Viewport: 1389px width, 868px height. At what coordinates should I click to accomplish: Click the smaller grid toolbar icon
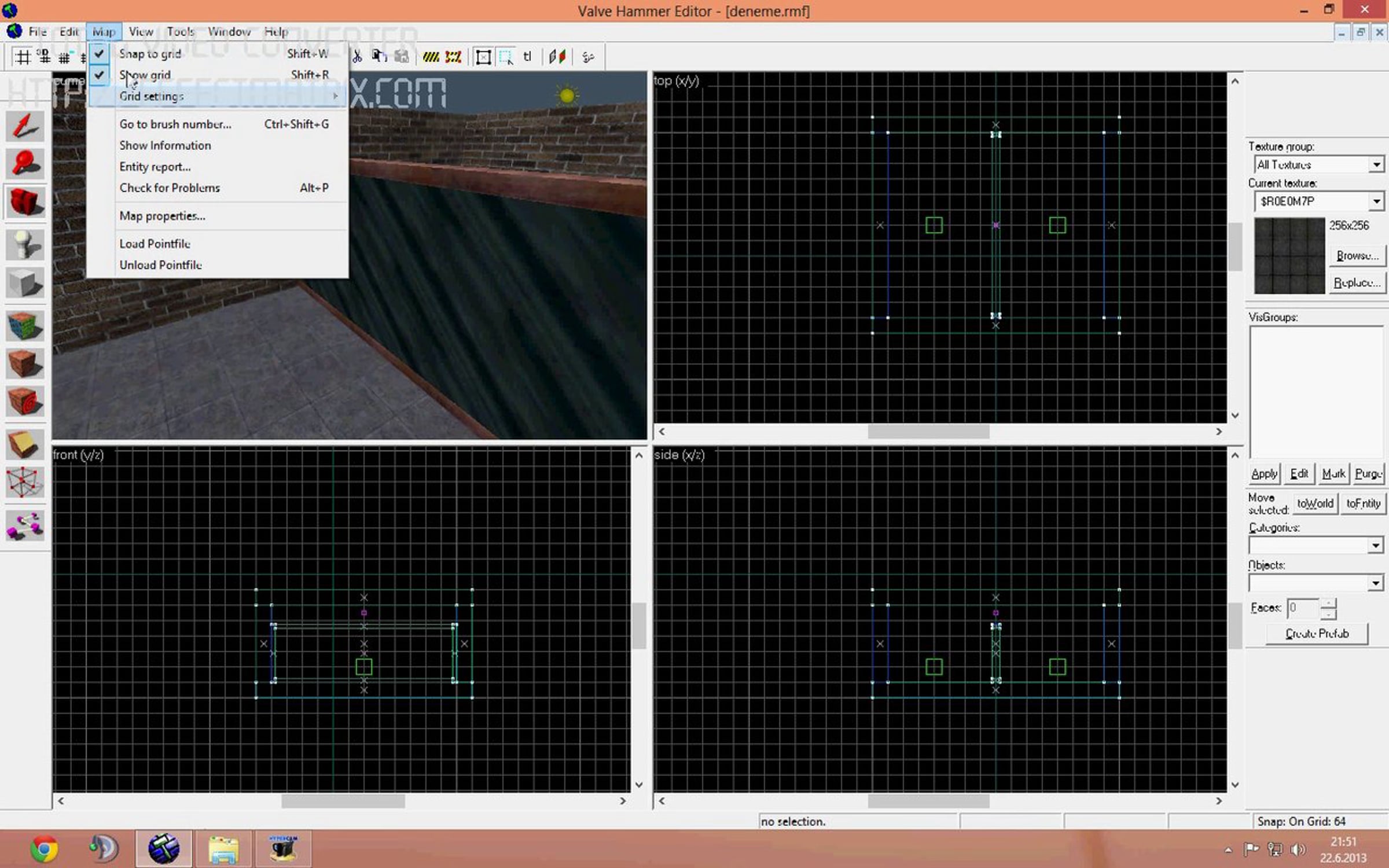[x=64, y=57]
